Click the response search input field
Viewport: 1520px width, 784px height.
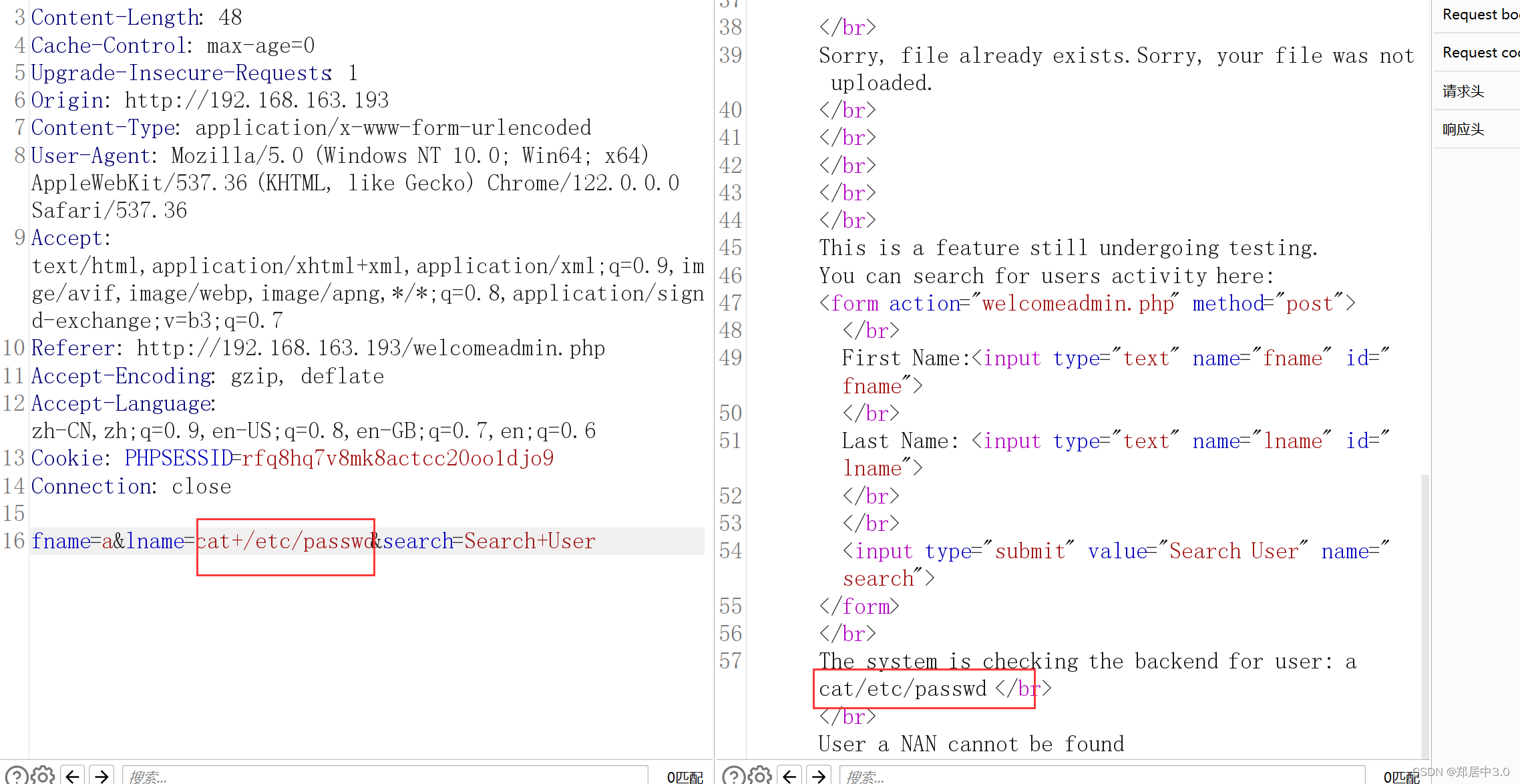pos(1102,775)
